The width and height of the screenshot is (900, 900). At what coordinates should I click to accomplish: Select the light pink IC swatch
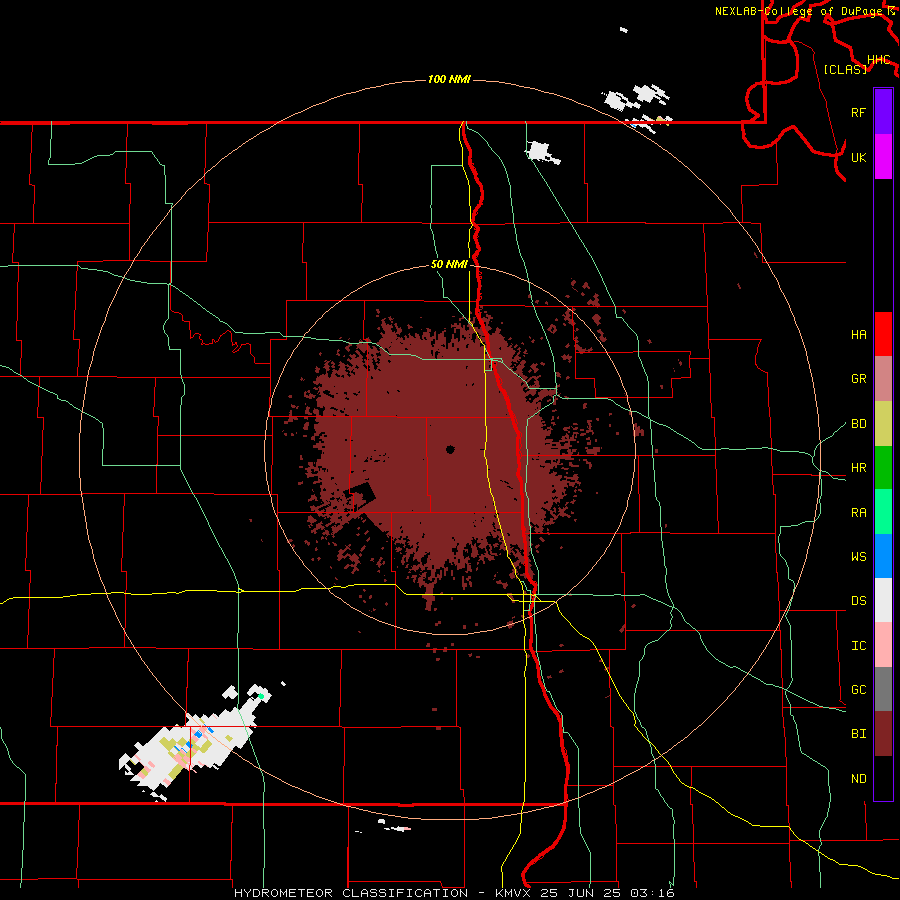pyautogui.click(x=883, y=645)
